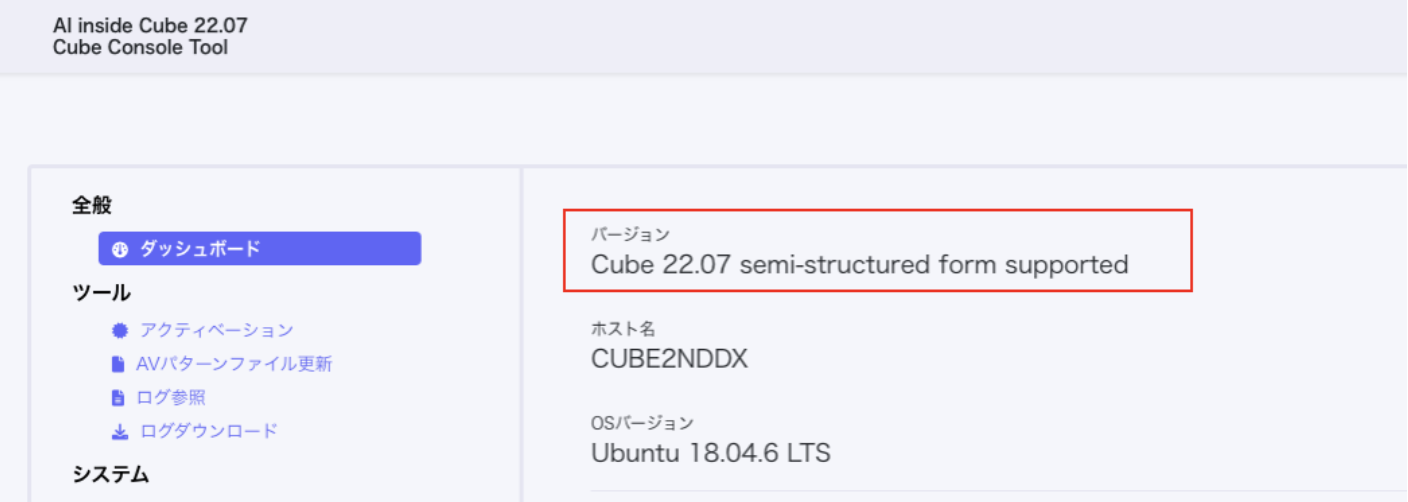Click the Ubuntu 18.04.6 LTS text
Image resolution: width=1408 pixels, height=502 pixels.
710,453
